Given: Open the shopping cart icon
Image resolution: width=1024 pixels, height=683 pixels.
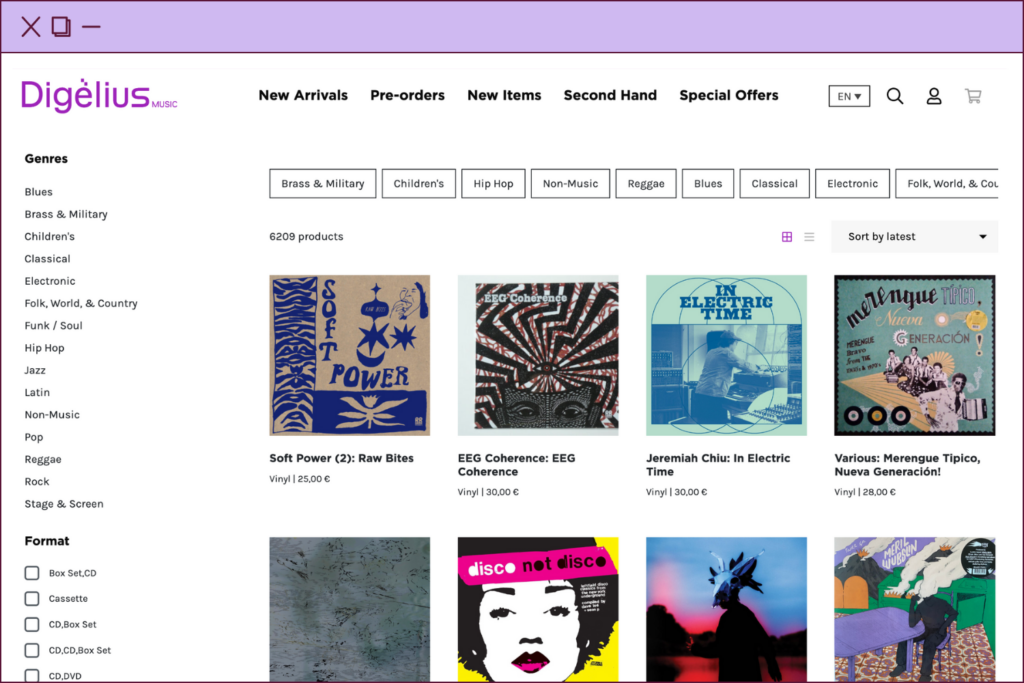Looking at the screenshot, I should 972,96.
